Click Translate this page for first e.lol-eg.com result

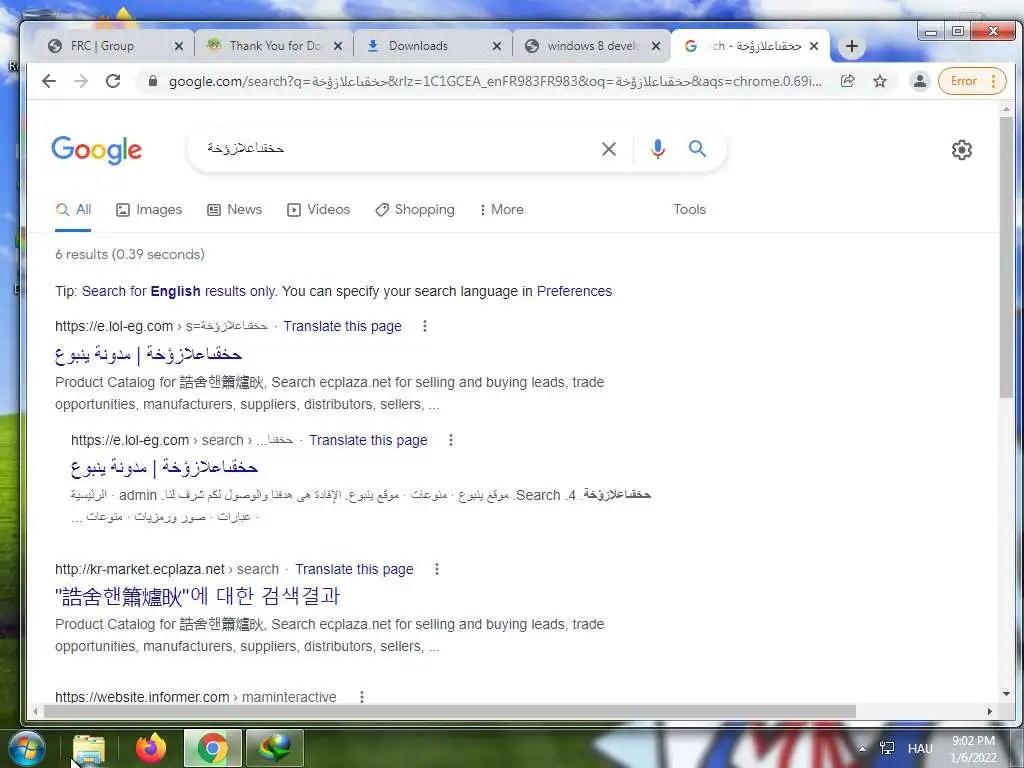click(342, 327)
